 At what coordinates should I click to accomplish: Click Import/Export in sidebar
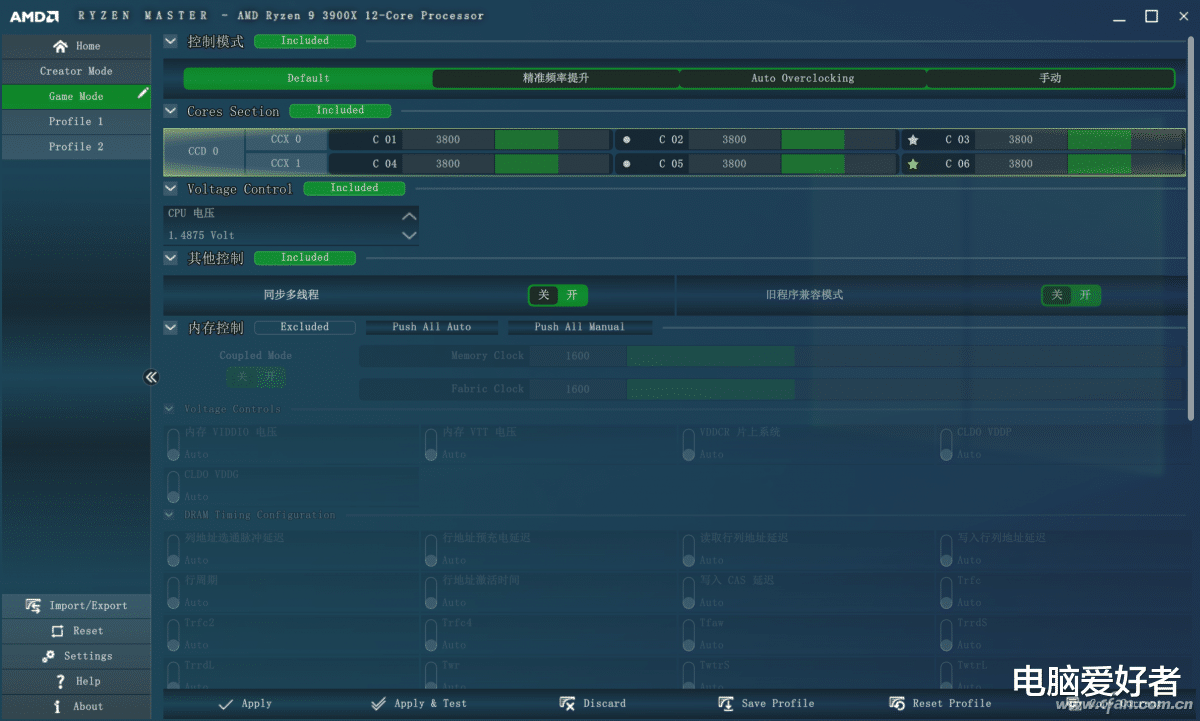pos(76,606)
